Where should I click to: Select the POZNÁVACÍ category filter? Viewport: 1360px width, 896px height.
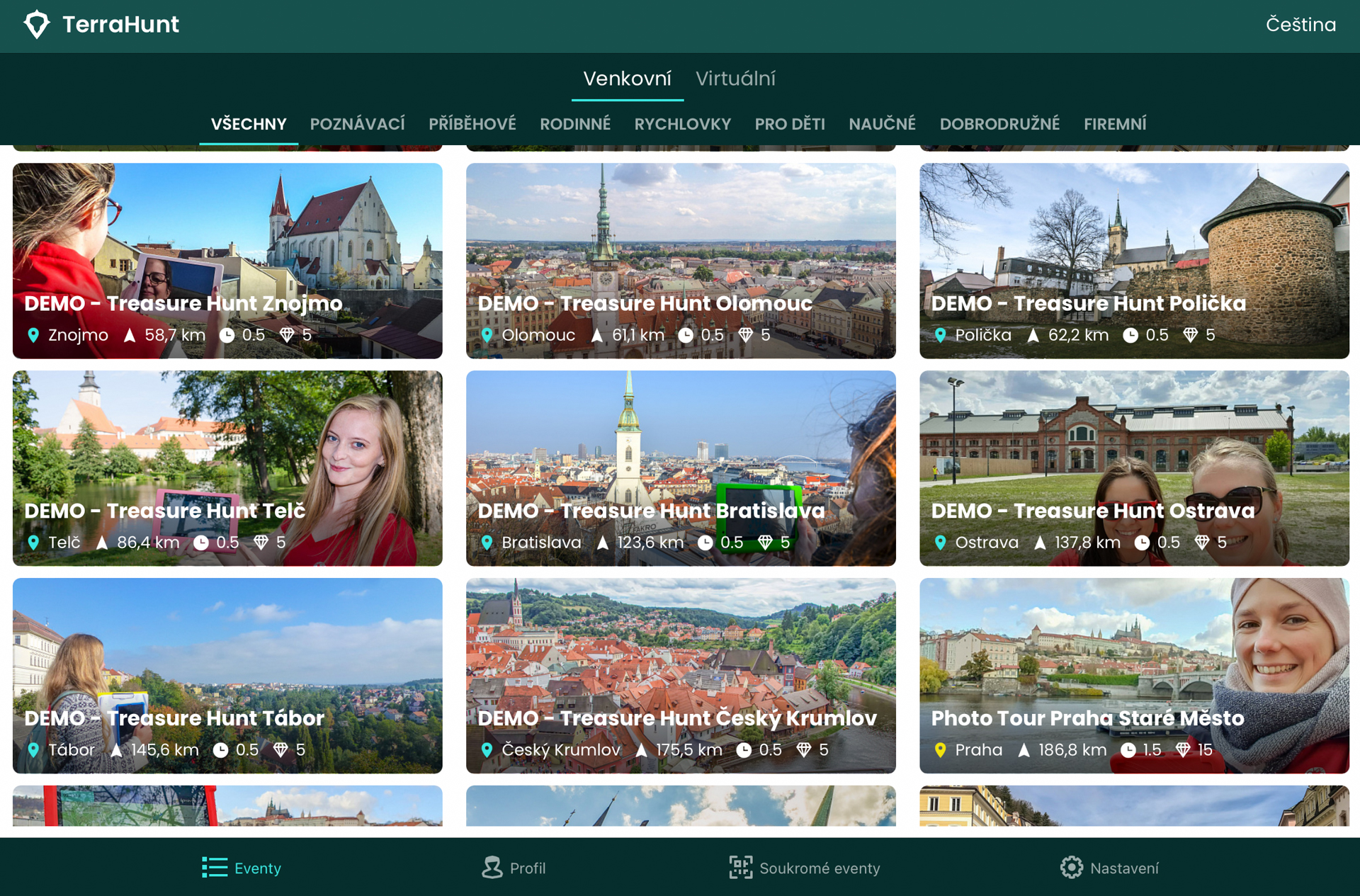pyautogui.click(x=357, y=124)
